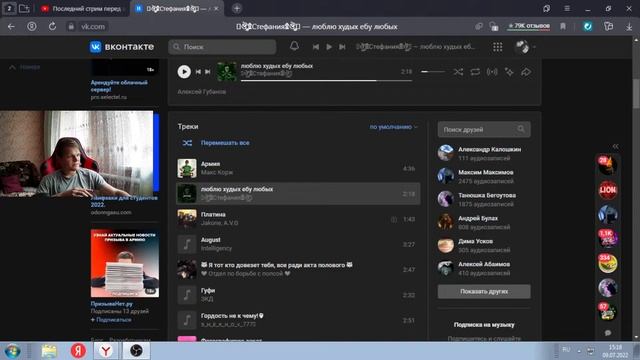This screenshot has width=640, height=360.
Task: Open the ПризываНет.ру ad image
Action: (124, 263)
